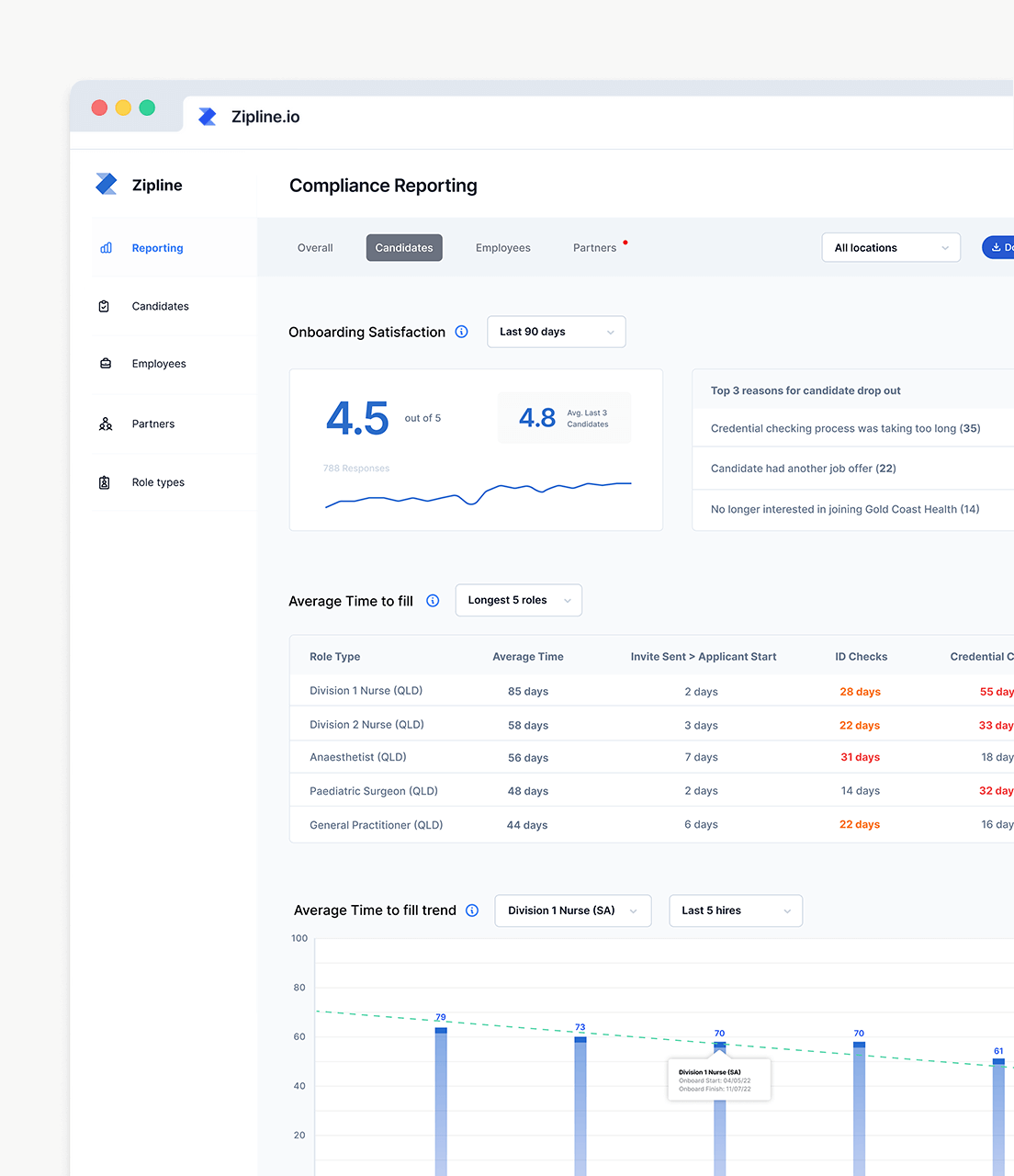Open the Longest 5 roles dropdown
The height and width of the screenshot is (1176, 1014).
click(518, 600)
